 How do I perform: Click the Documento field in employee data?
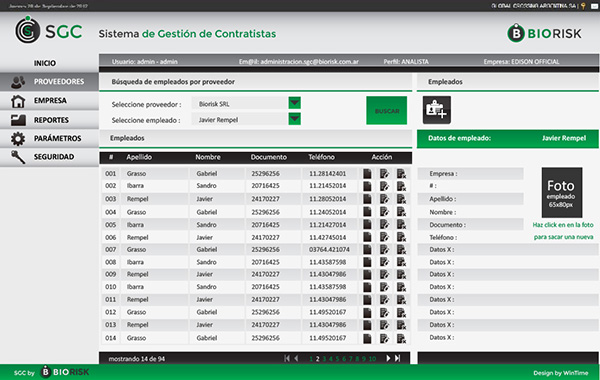coord(470,225)
